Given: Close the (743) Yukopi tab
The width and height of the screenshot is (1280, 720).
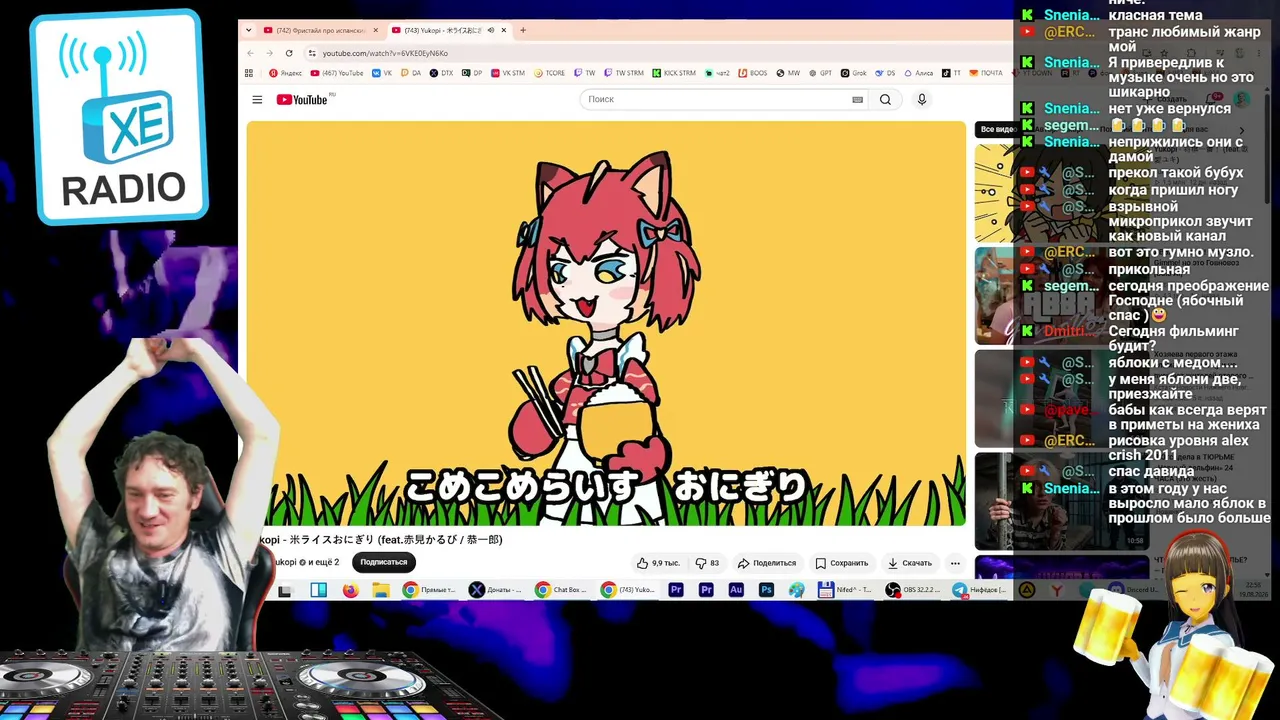Looking at the screenshot, I should pos(504,30).
